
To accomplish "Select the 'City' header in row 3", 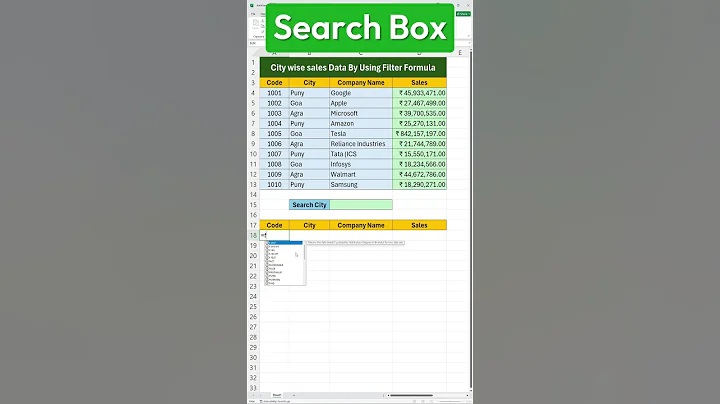I will 309,83.
